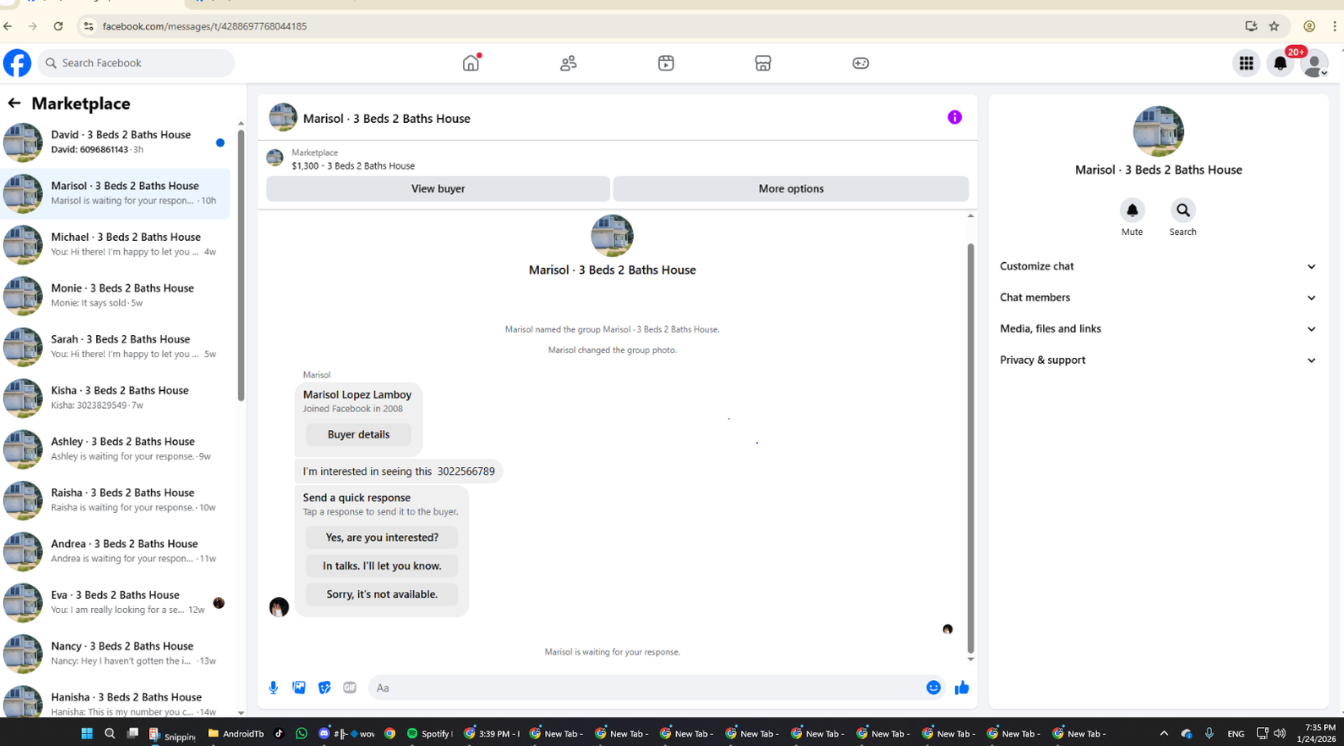Open Raisha's 3 Beds 2 Baths House chat

(x=116, y=500)
